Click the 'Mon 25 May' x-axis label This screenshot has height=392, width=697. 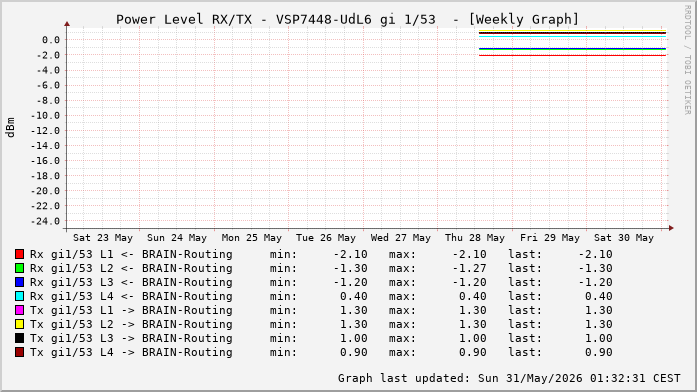click(252, 238)
